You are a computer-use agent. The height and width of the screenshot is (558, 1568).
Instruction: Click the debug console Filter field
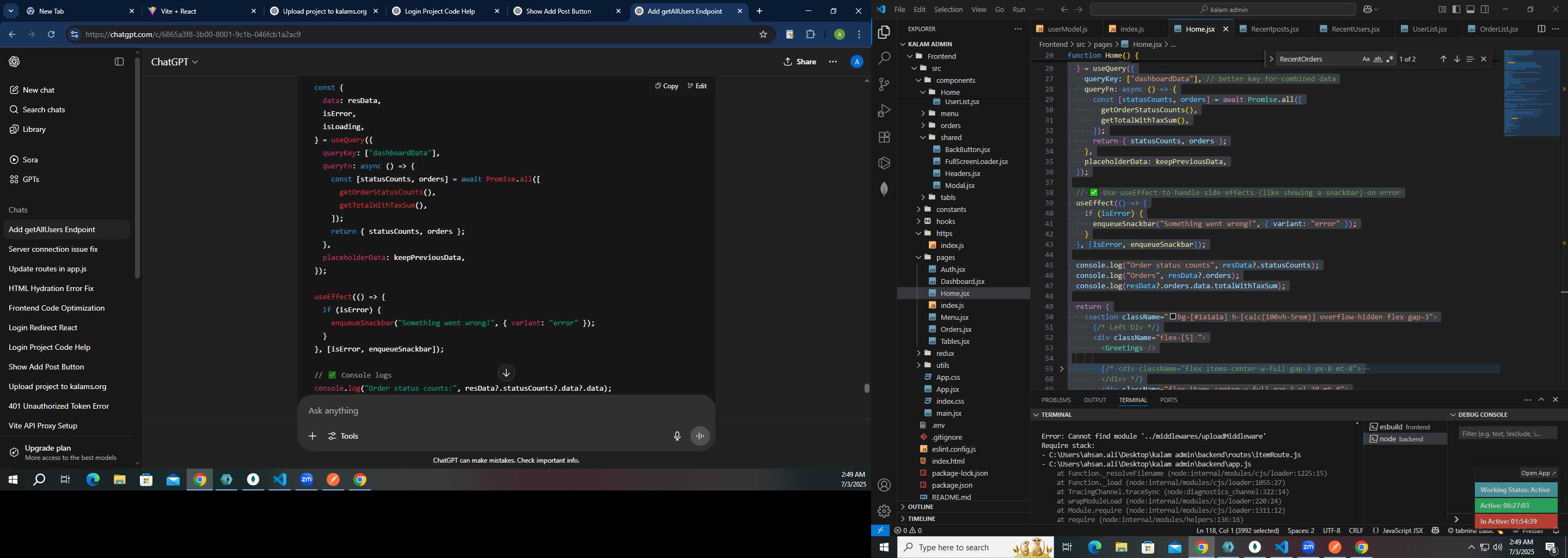[1508, 434]
